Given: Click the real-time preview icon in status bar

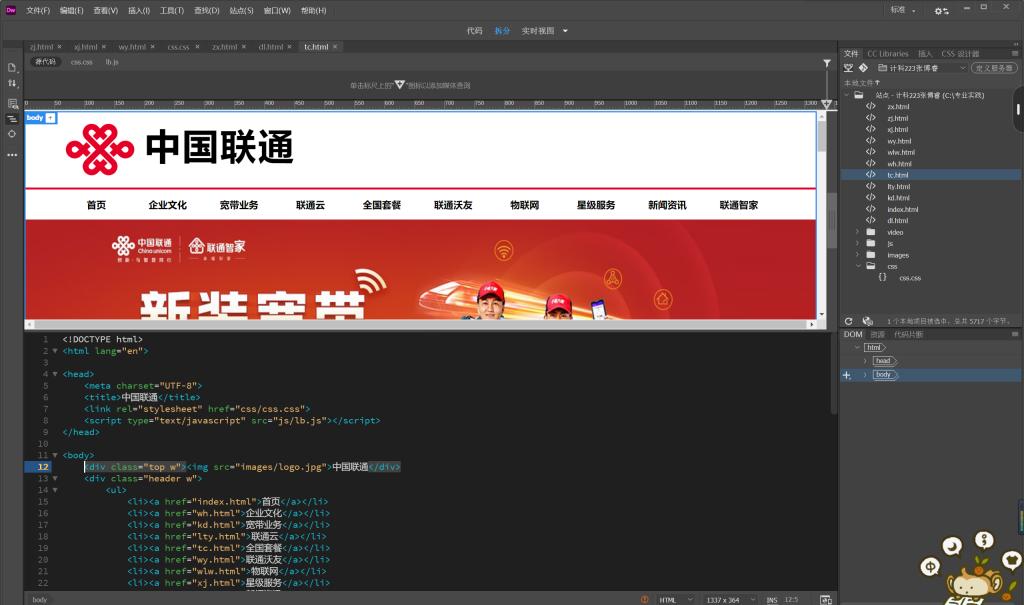Looking at the screenshot, I should [x=825, y=600].
